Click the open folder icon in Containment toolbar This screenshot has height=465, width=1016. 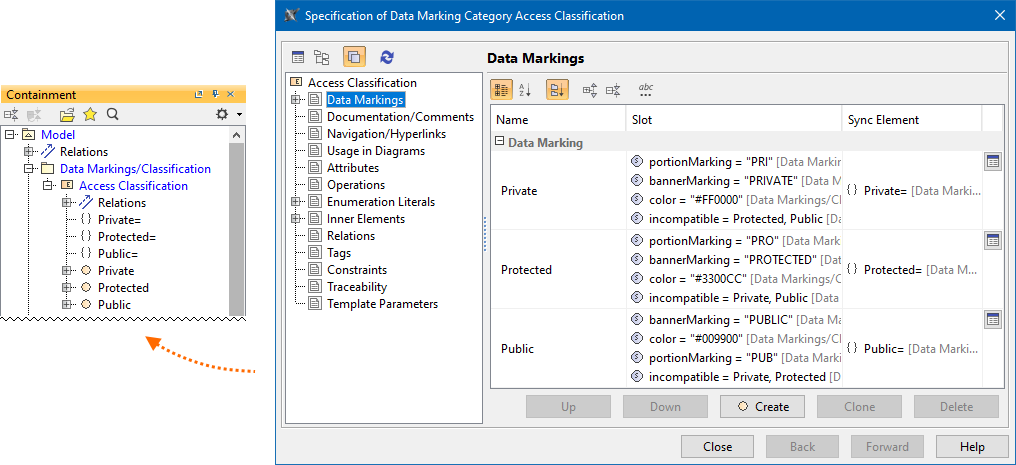(x=67, y=114)
